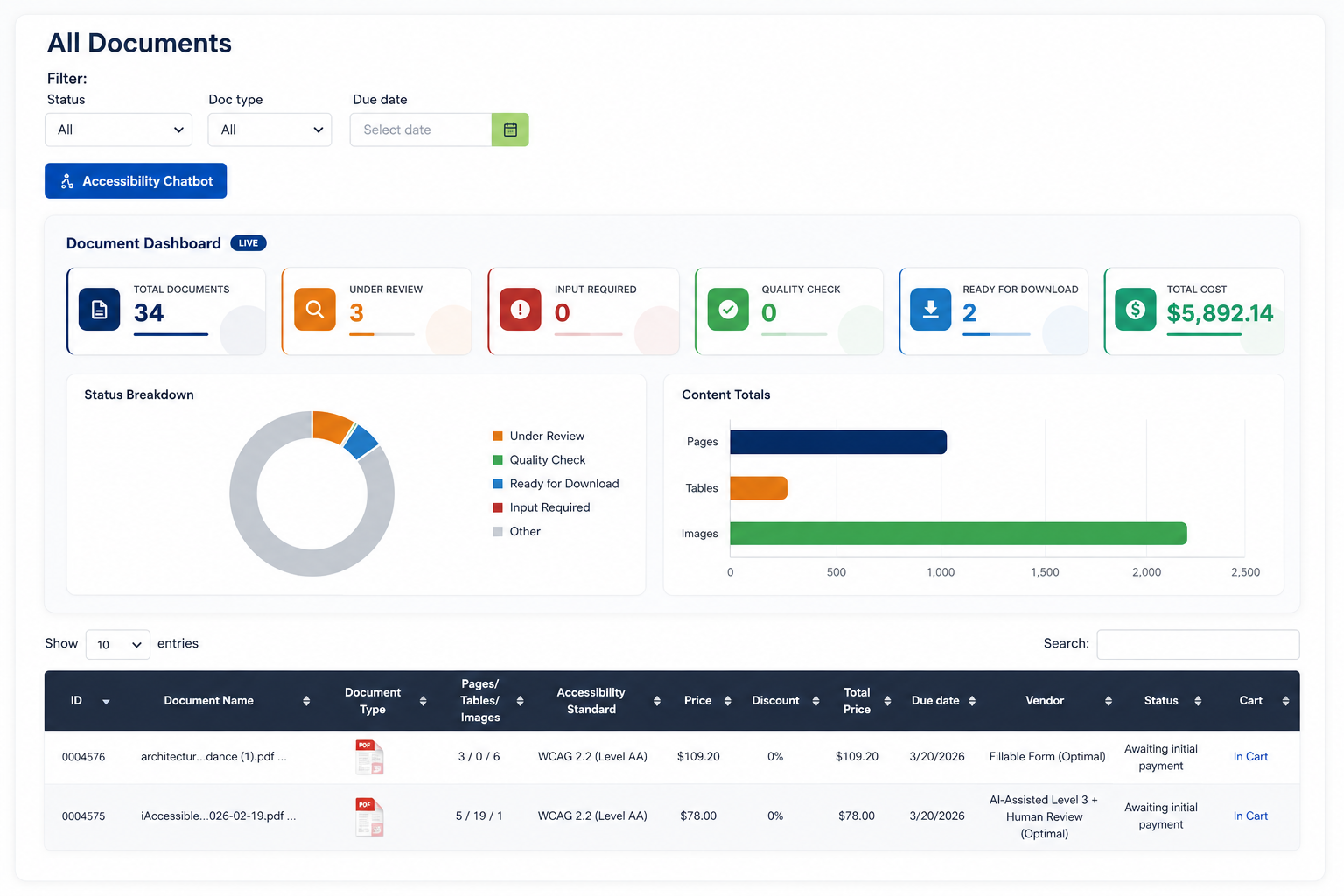Sort by Cart column arrows
The width and height of the screenshot is (1344, 896).
1285,701
